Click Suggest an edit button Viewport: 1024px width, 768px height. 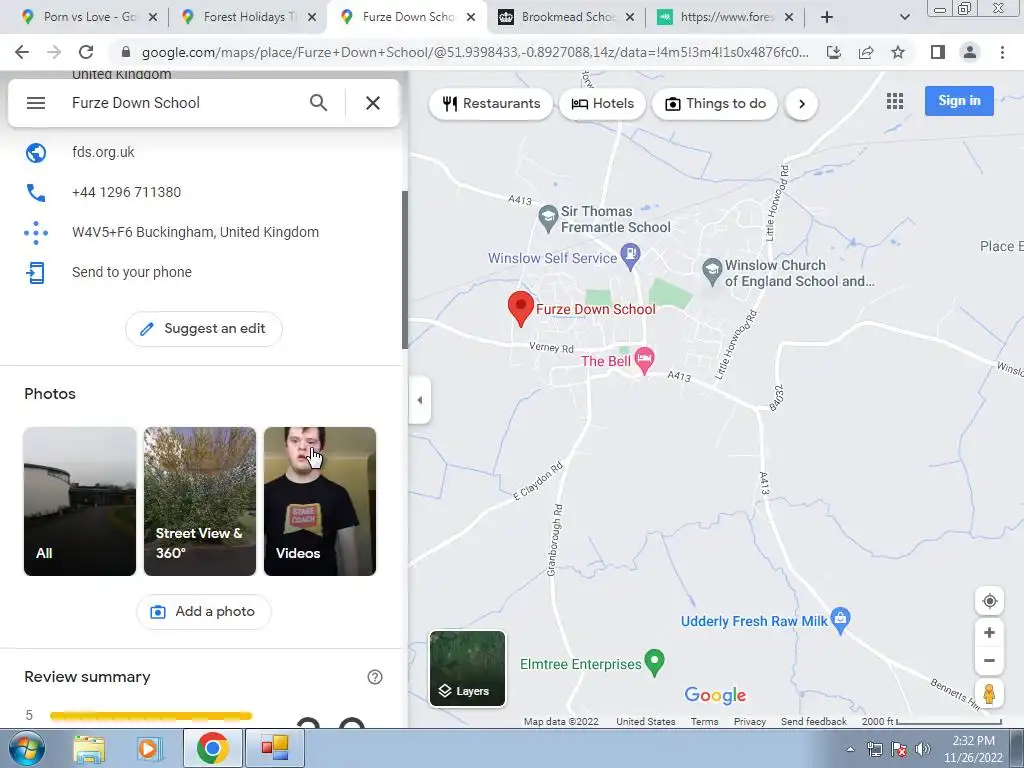(x=204, y=328)
